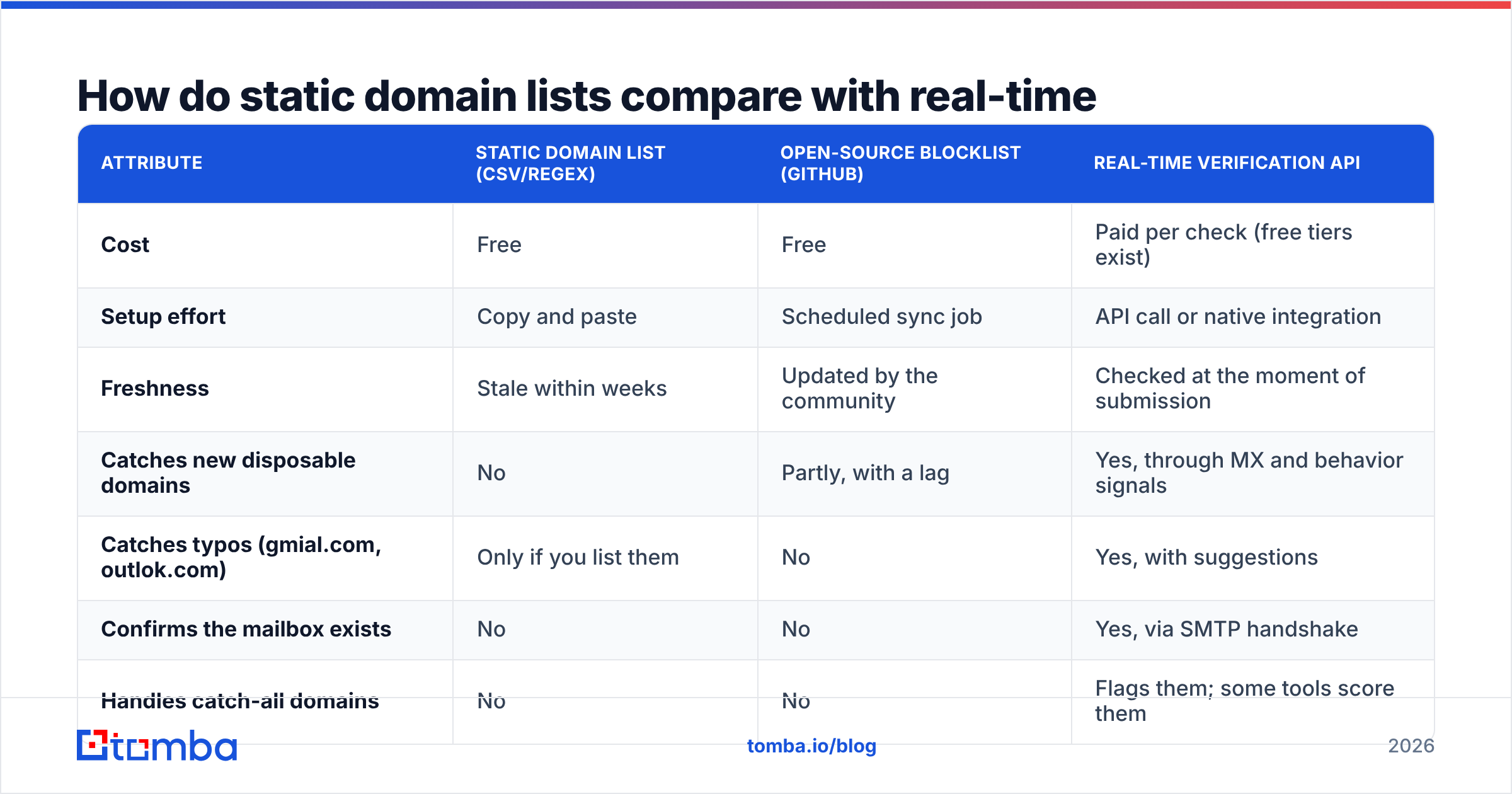The width and height of the screenshot is (1512, 794).
Task: Click 'Catches typos (gmial.com, outlok.com)' label
Action: tap(241, 557)
